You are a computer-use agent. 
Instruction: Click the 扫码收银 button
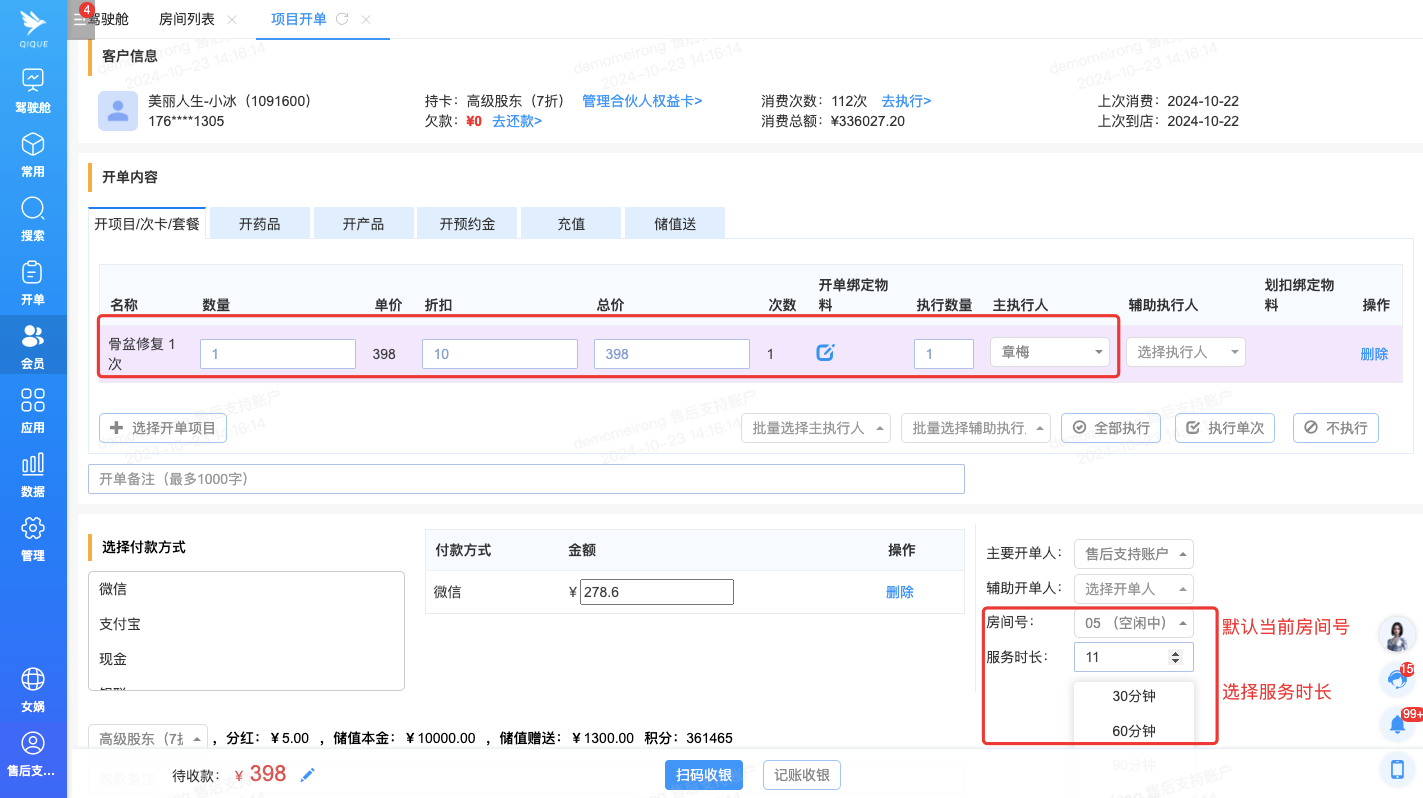coord(703,775)
